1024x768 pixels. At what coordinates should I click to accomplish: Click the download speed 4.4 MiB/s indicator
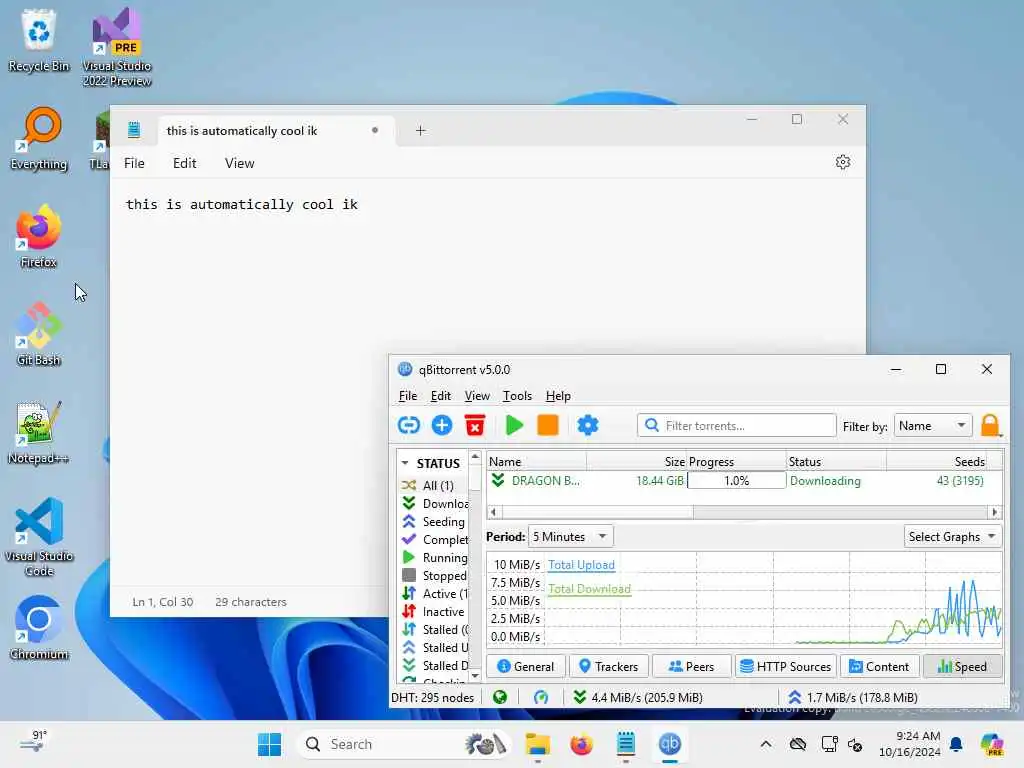pos(637,697)
